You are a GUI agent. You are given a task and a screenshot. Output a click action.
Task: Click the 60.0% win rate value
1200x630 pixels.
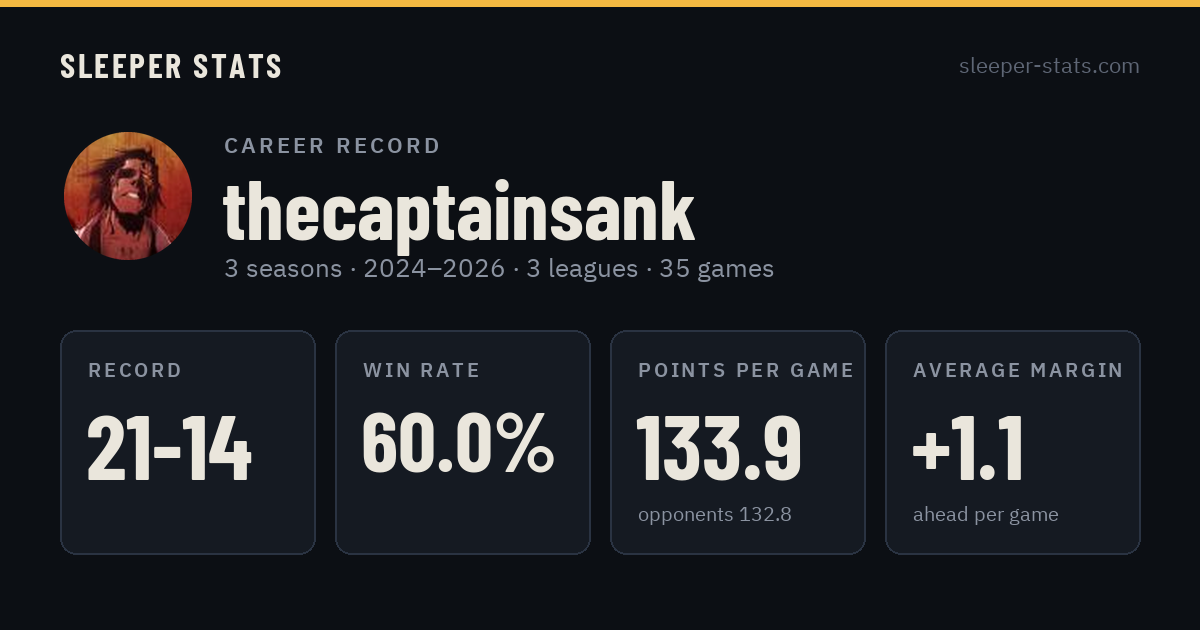458,442
